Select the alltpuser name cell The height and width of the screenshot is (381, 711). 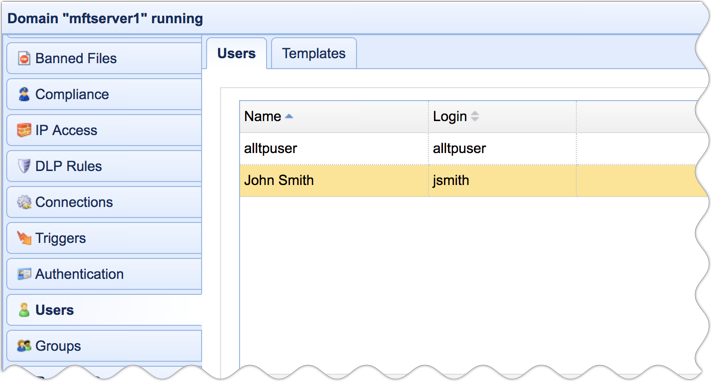pos(334,148)
